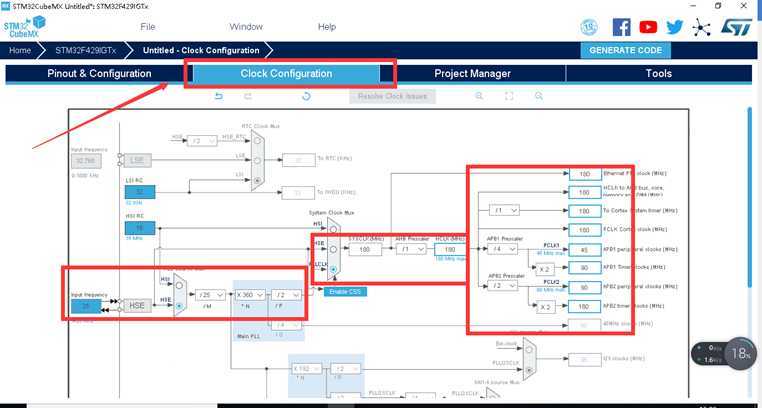
Task: Zoom out of the clock tree
Action: [538, 96]
